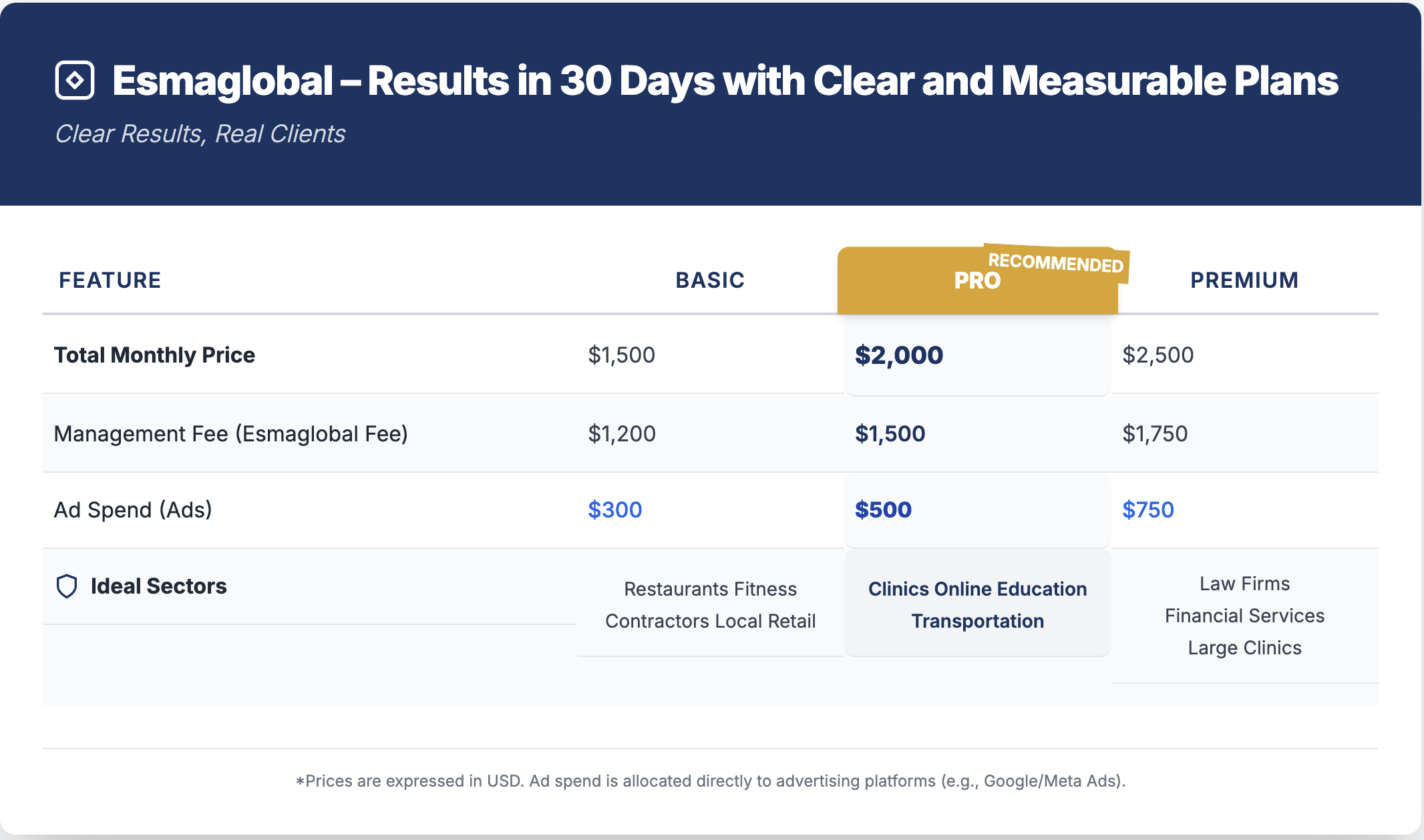Click the FEATURE column header
This screenshot has height=840, width=1424.
110,280
